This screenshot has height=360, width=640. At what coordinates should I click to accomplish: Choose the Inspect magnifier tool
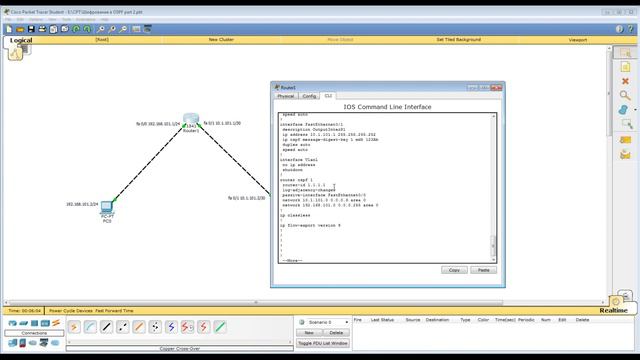tap(625, 96)
